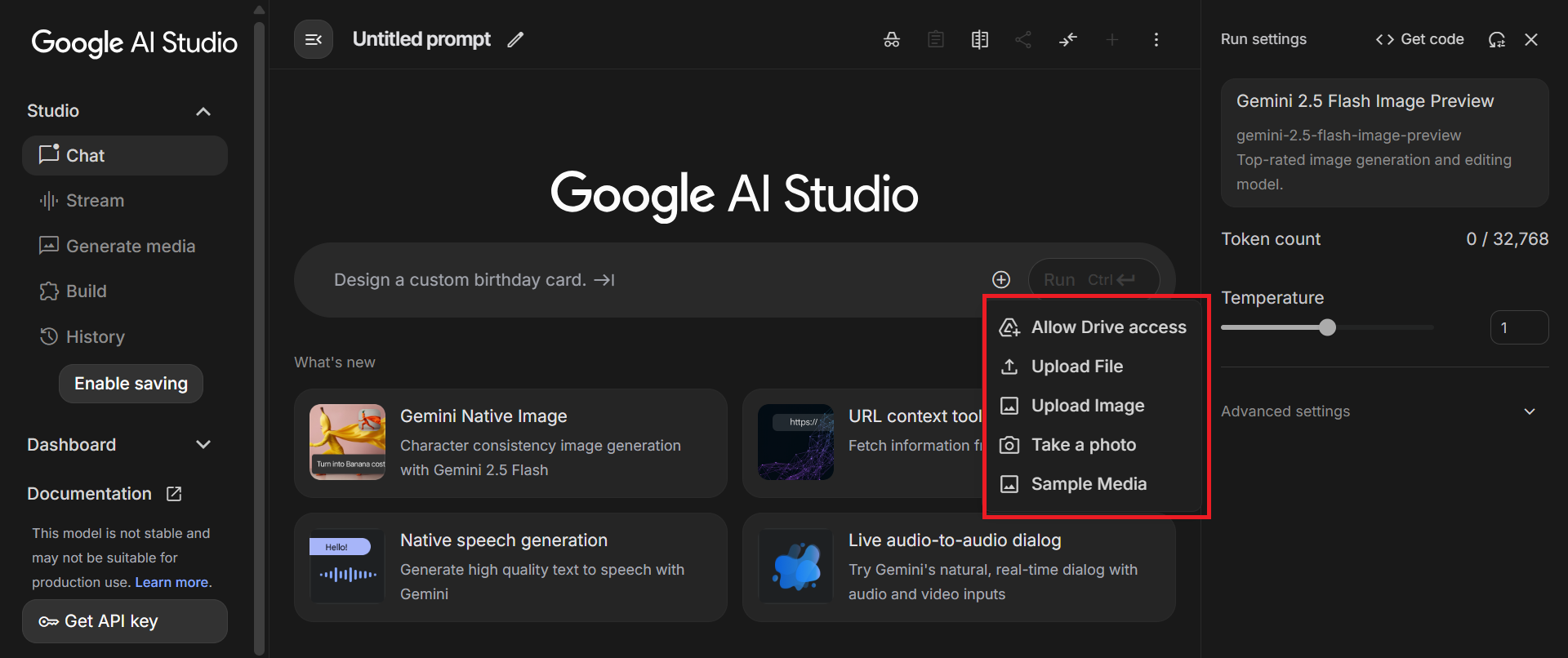This screenshot has width=1568, height=658.
Task: Click the Google AI Studio sidebar logo
Action: point(135,42)
